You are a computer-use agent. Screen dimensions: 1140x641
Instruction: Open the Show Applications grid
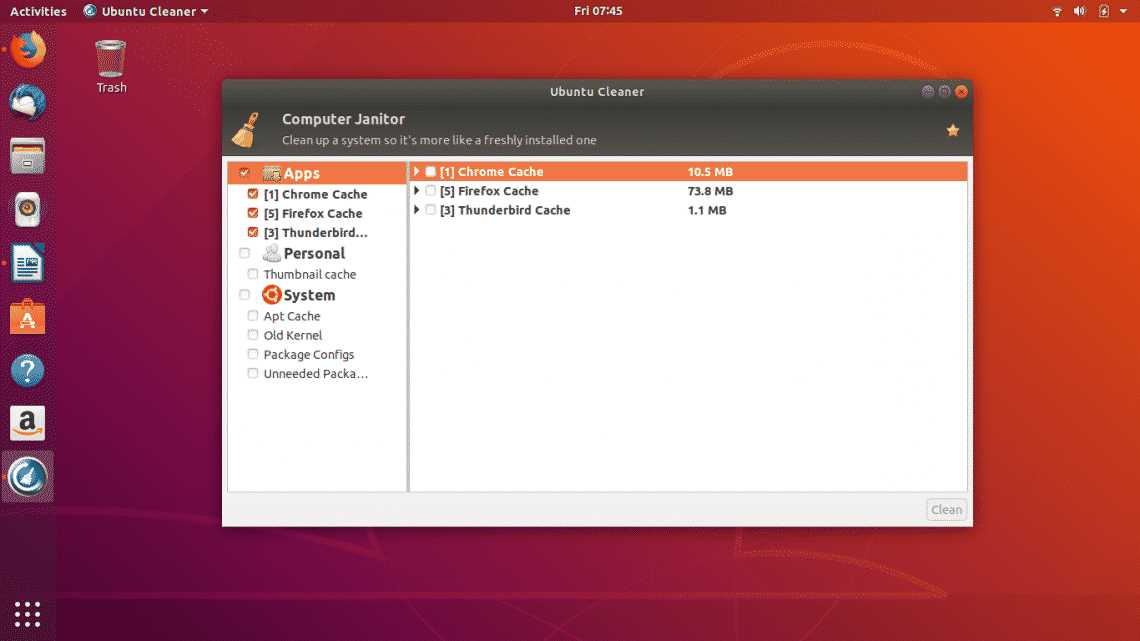pyautogui.click(x=27, y=613)
